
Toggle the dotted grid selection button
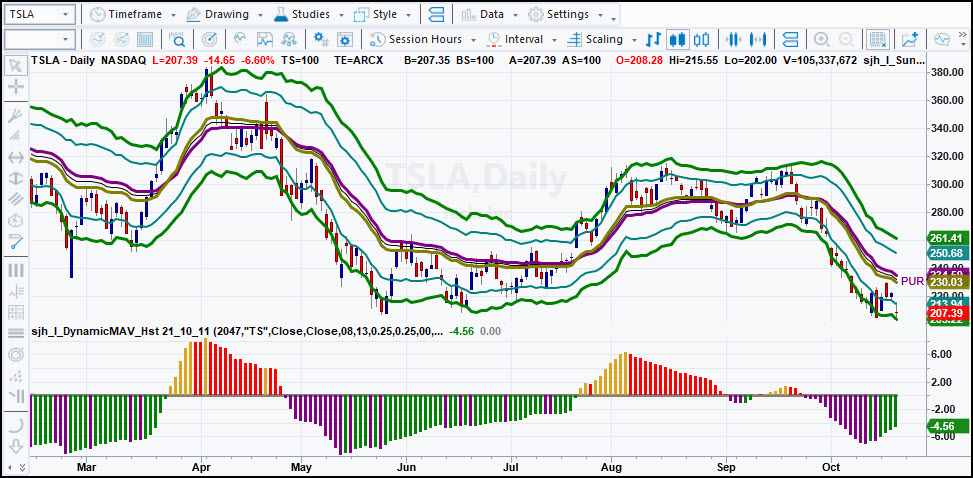877,39
